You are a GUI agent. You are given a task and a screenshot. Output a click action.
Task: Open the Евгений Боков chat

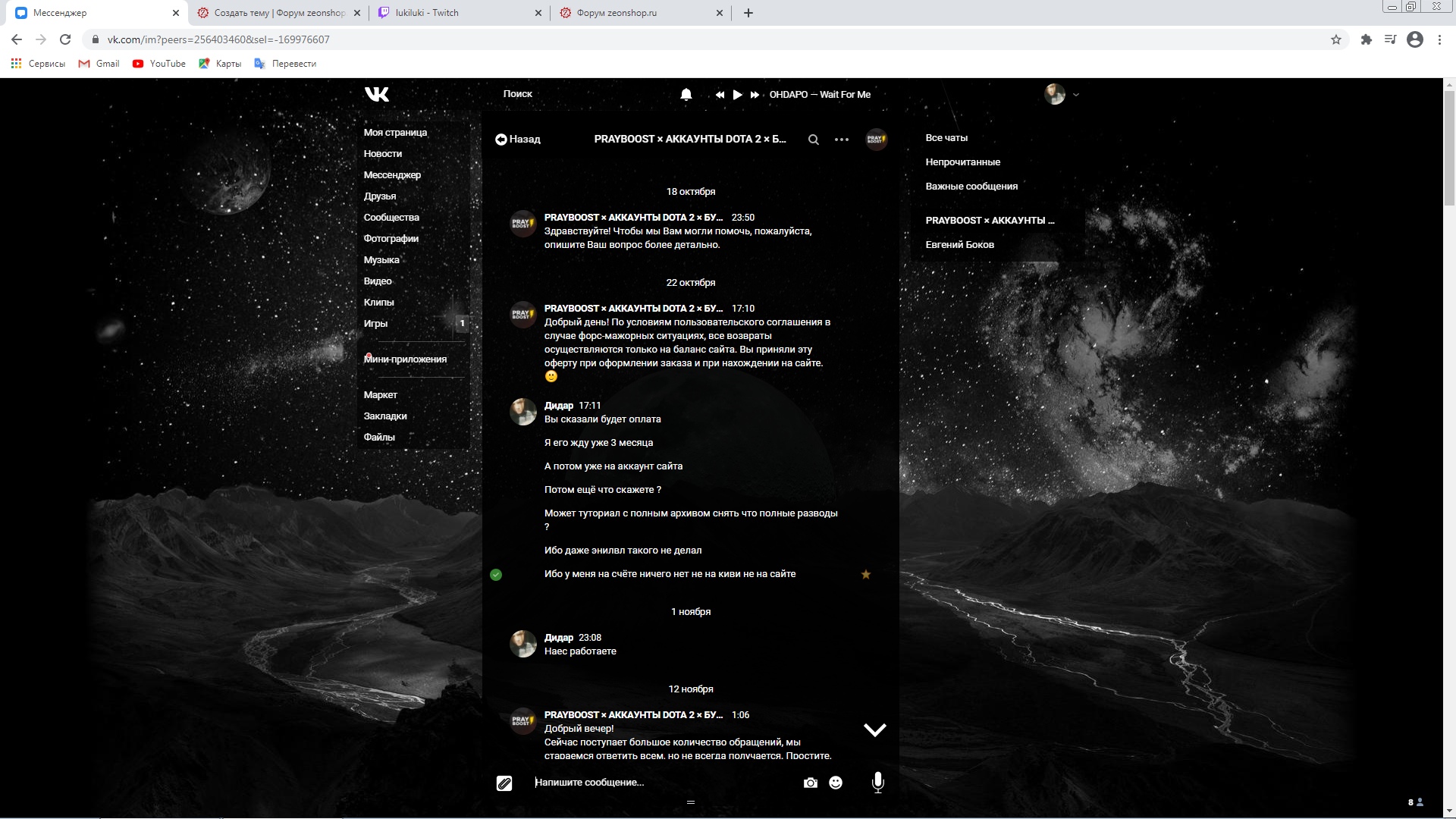point(960,245)
